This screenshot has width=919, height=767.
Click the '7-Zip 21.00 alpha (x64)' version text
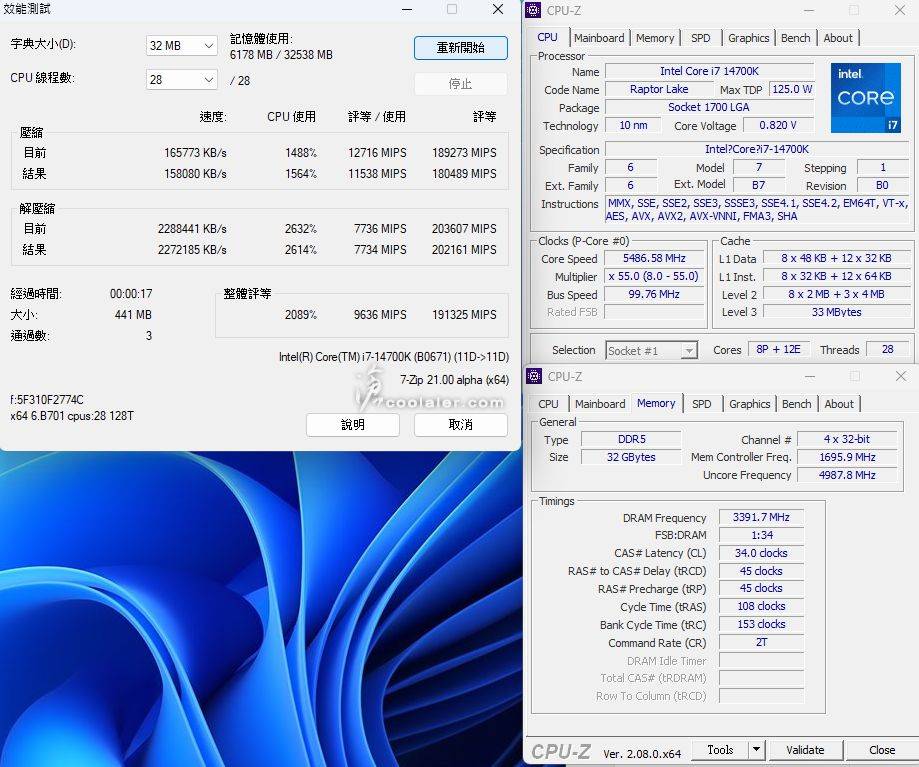tap(454, 380)
